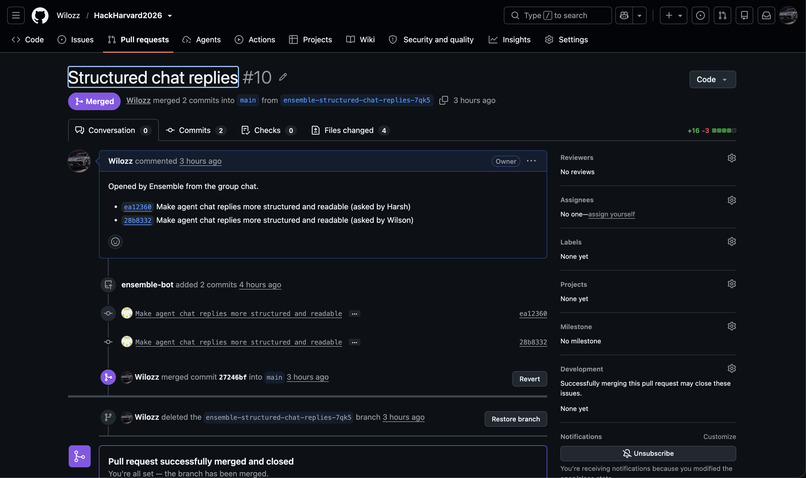The width and height of the screenshot is (806, 478).
Task: Open commit link 28b8332 in the comment
Action: [x=138, y=220]
